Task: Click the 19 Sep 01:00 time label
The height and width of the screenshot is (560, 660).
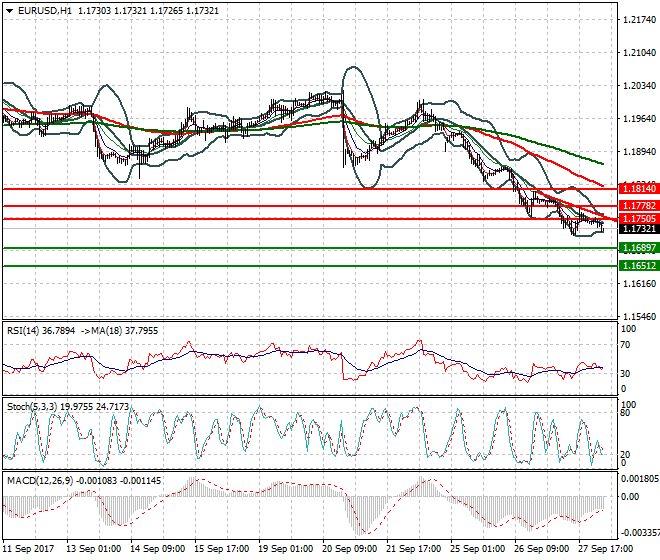Action: (285, 549)
